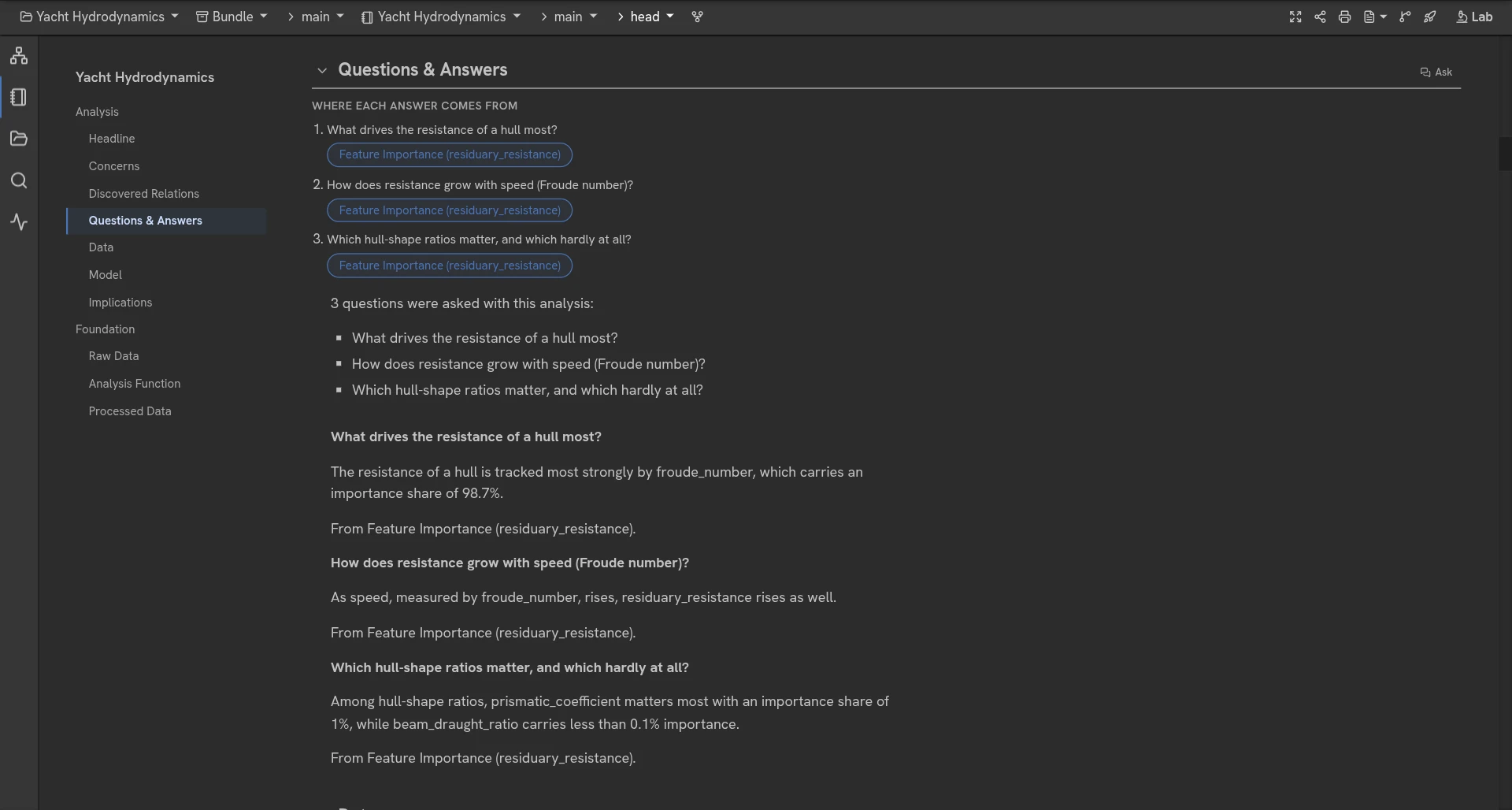Click the search magnifier sidebar icon

click(19, 180)
